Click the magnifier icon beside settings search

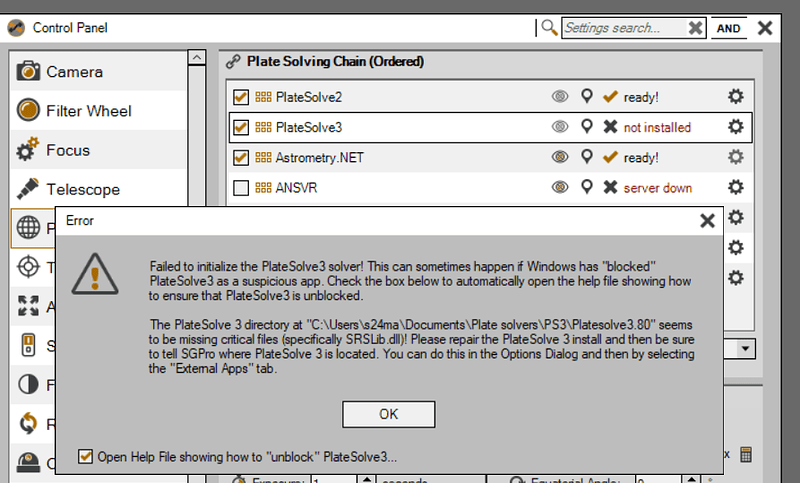point(550,28)
